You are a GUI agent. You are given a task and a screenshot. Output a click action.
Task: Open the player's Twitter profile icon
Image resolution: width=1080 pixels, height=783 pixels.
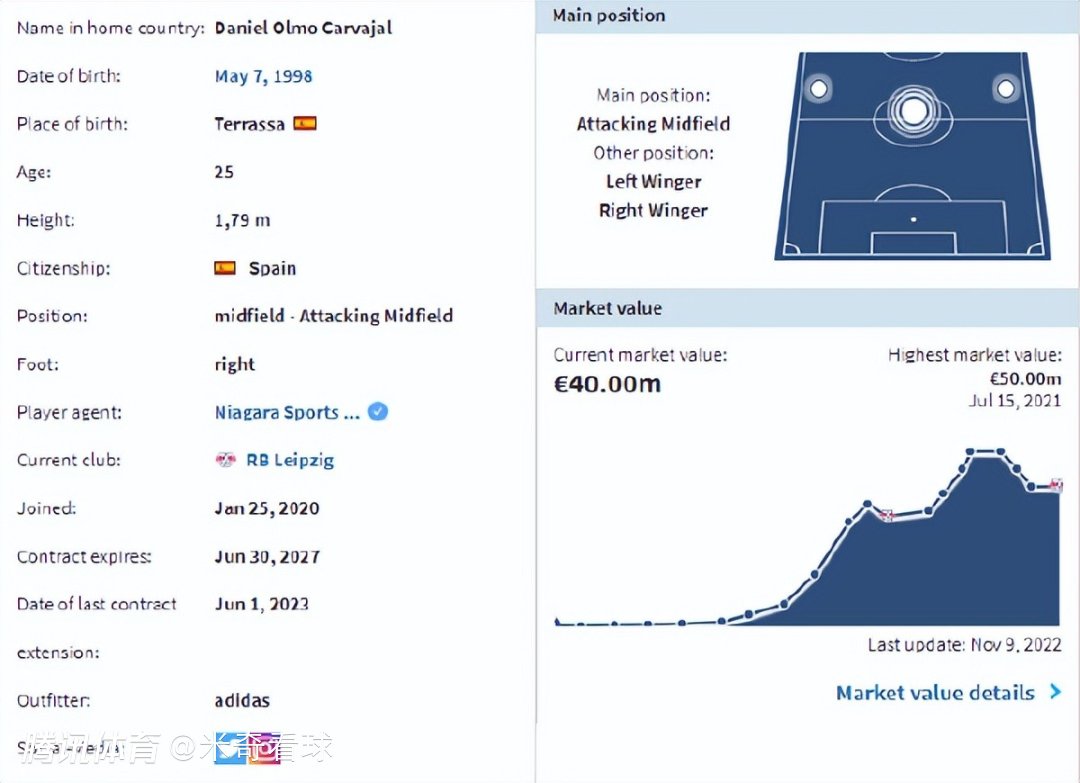click(230, 748)
